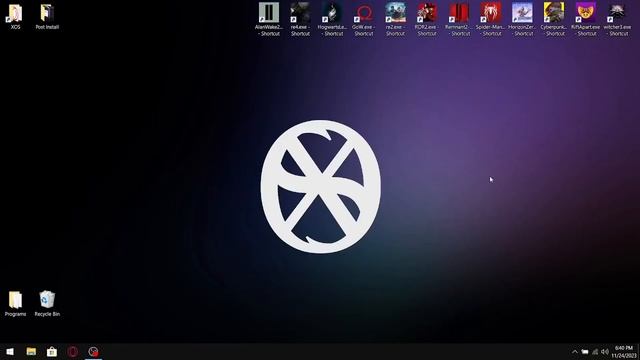Select the Post Install folder icon
The height and width of the screenshot is (360, 640).
[x=47, y=17]
